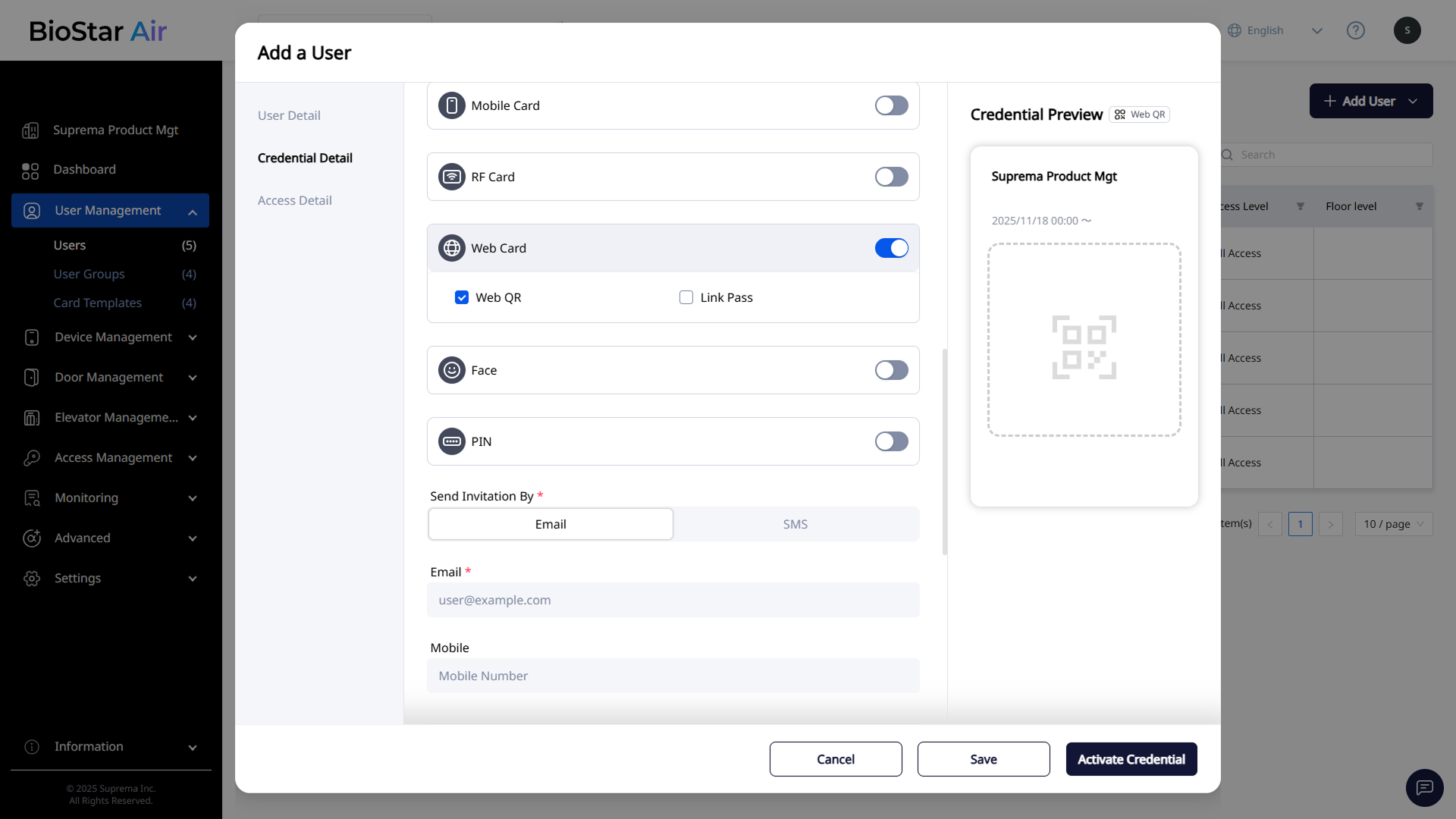Click the Web Card globe icon
1456x819 pixels.
coord(451,248)
